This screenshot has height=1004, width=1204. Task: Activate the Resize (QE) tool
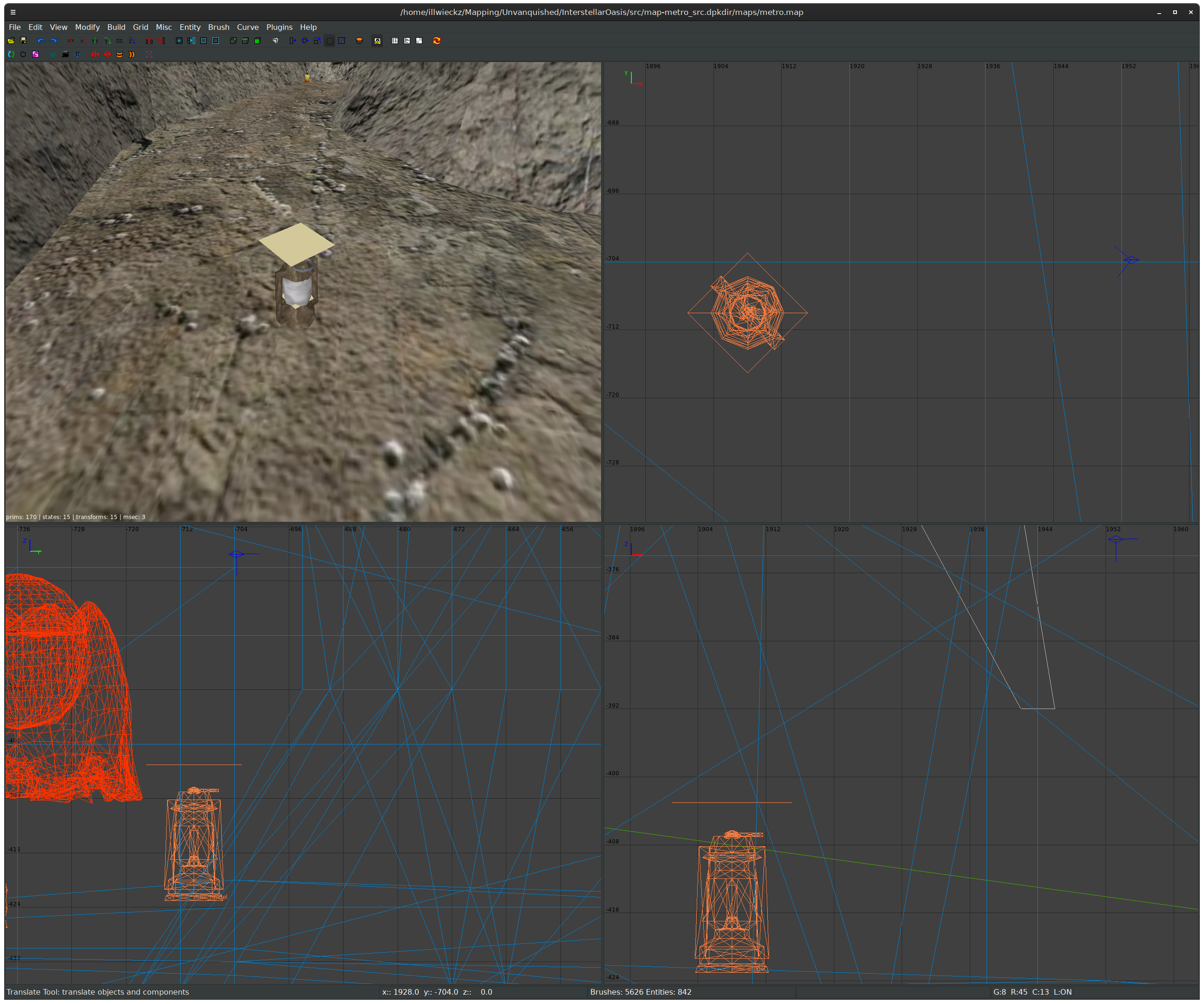(x=329, y=41)
